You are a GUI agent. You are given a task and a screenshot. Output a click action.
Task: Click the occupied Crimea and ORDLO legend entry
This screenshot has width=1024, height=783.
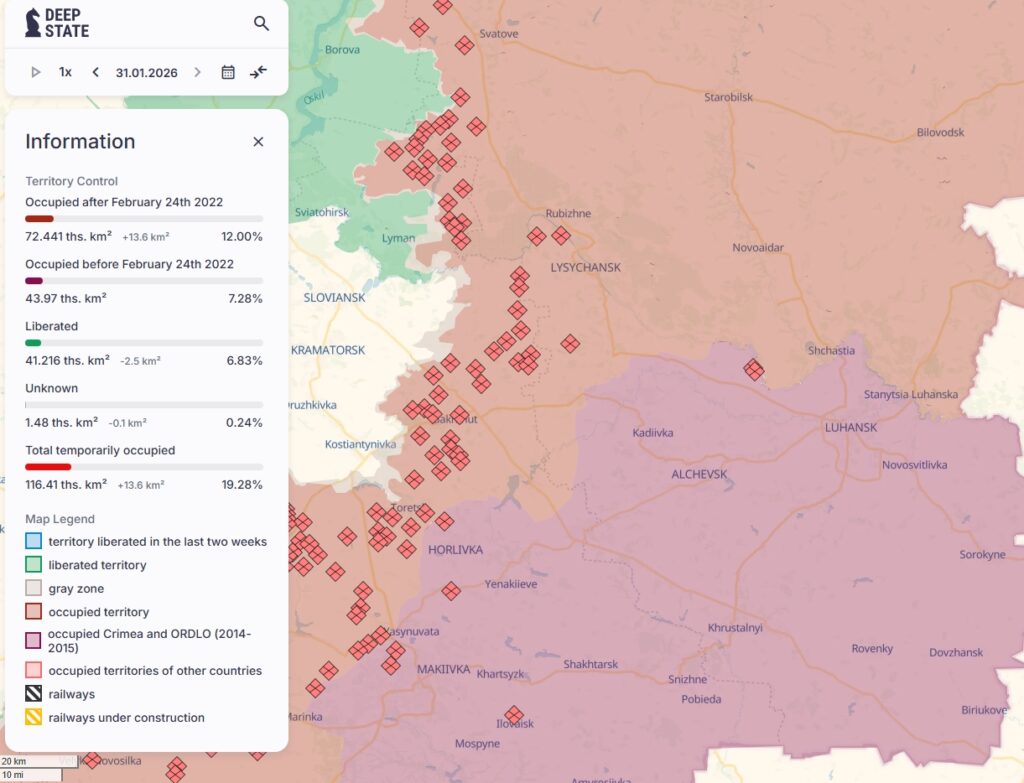[31, 641]
